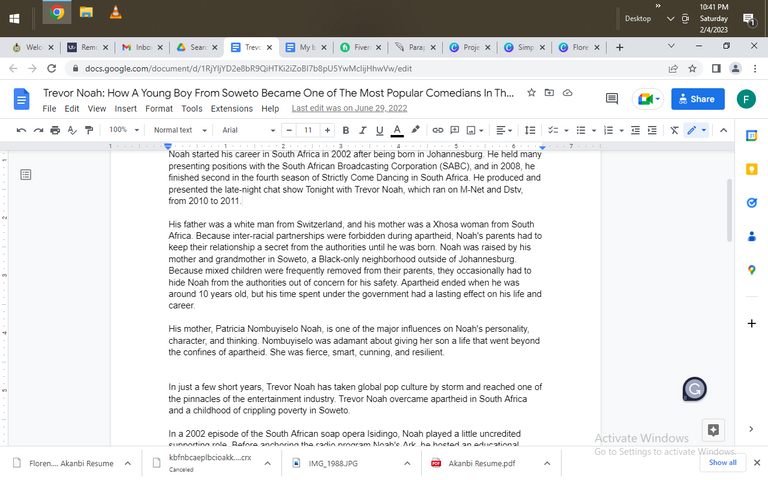This screenshot has height=480, width=768.
Task: Run spelling and grammar check icon
Action: (x=72, y=130)
